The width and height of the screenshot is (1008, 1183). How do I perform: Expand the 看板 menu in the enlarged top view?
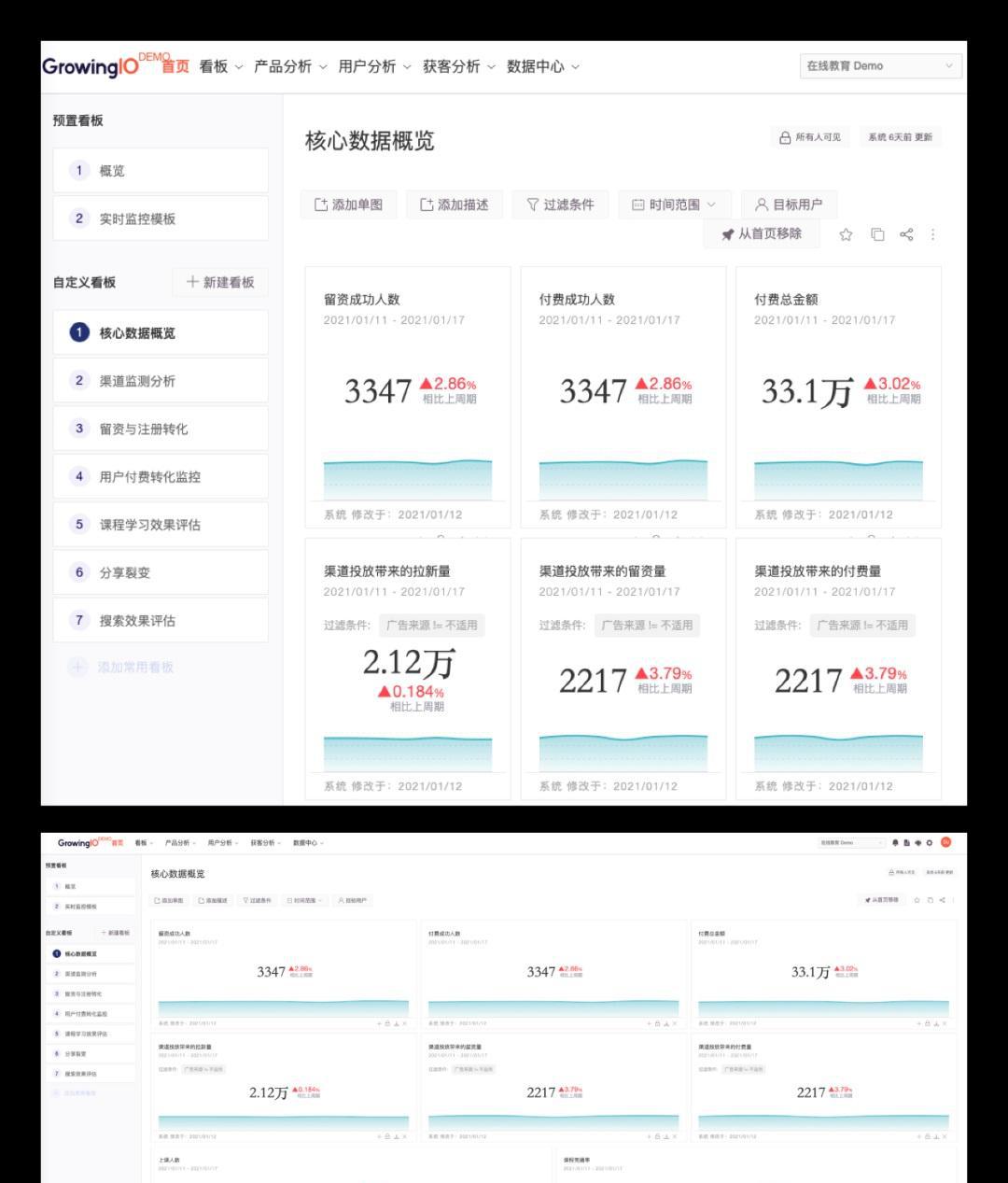click(220, 66)
